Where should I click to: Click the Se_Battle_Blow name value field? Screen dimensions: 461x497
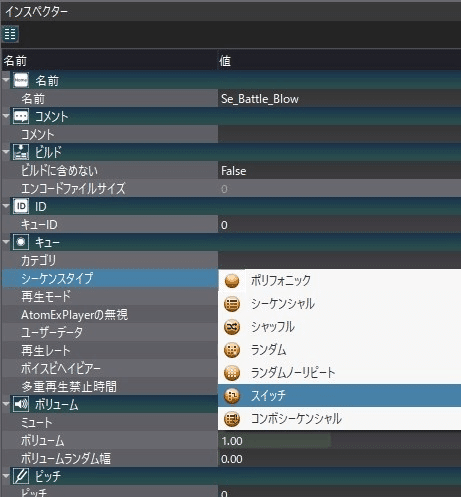point(339,99)
